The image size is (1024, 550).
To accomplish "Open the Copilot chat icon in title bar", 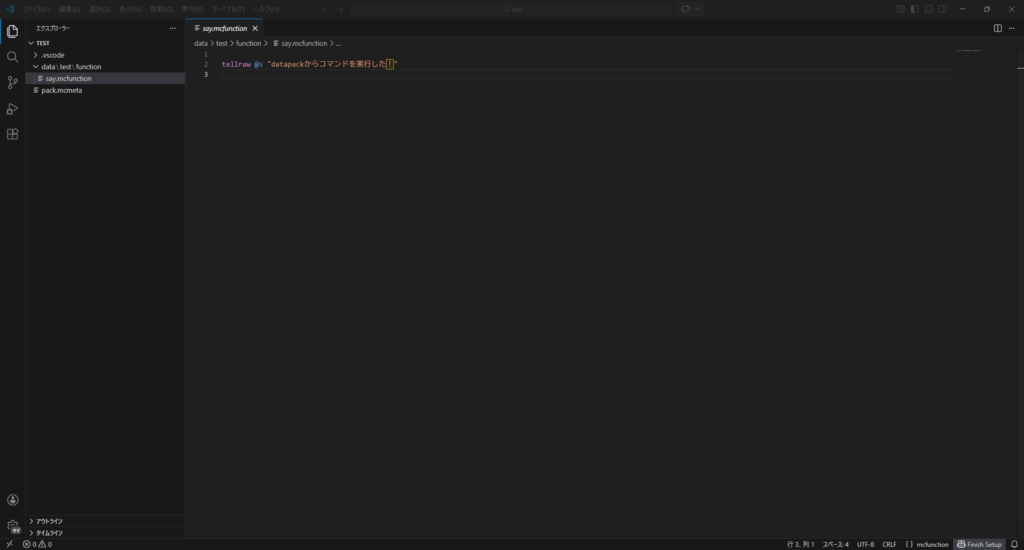I will [685, 9].
